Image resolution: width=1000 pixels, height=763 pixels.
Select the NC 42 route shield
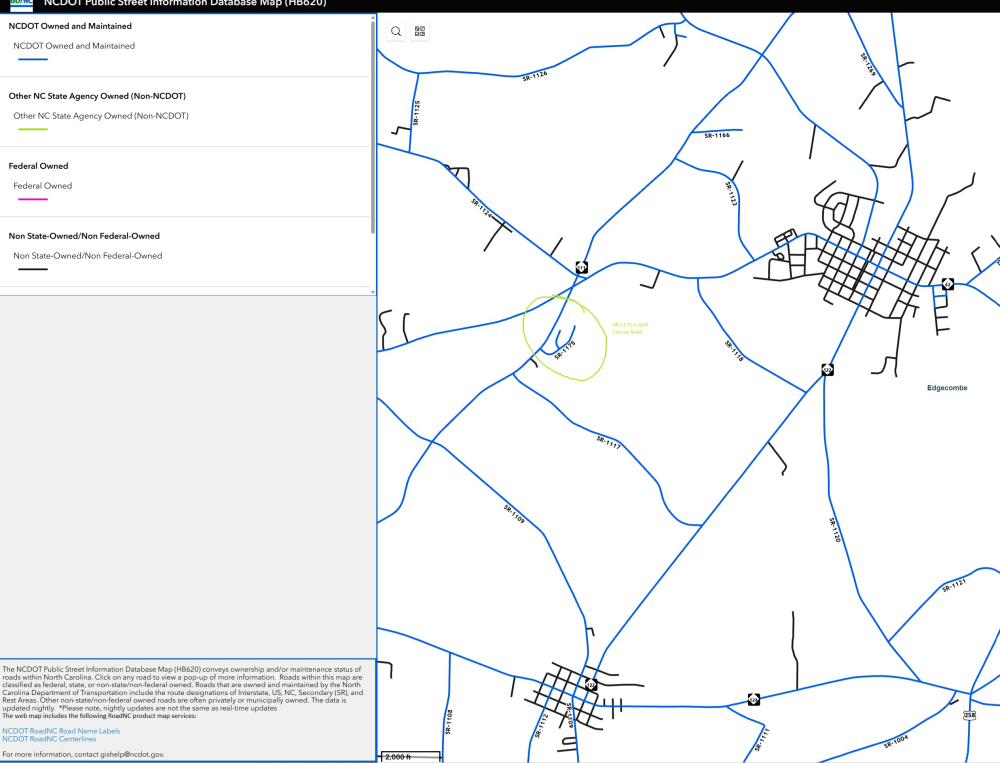point(948,284)
